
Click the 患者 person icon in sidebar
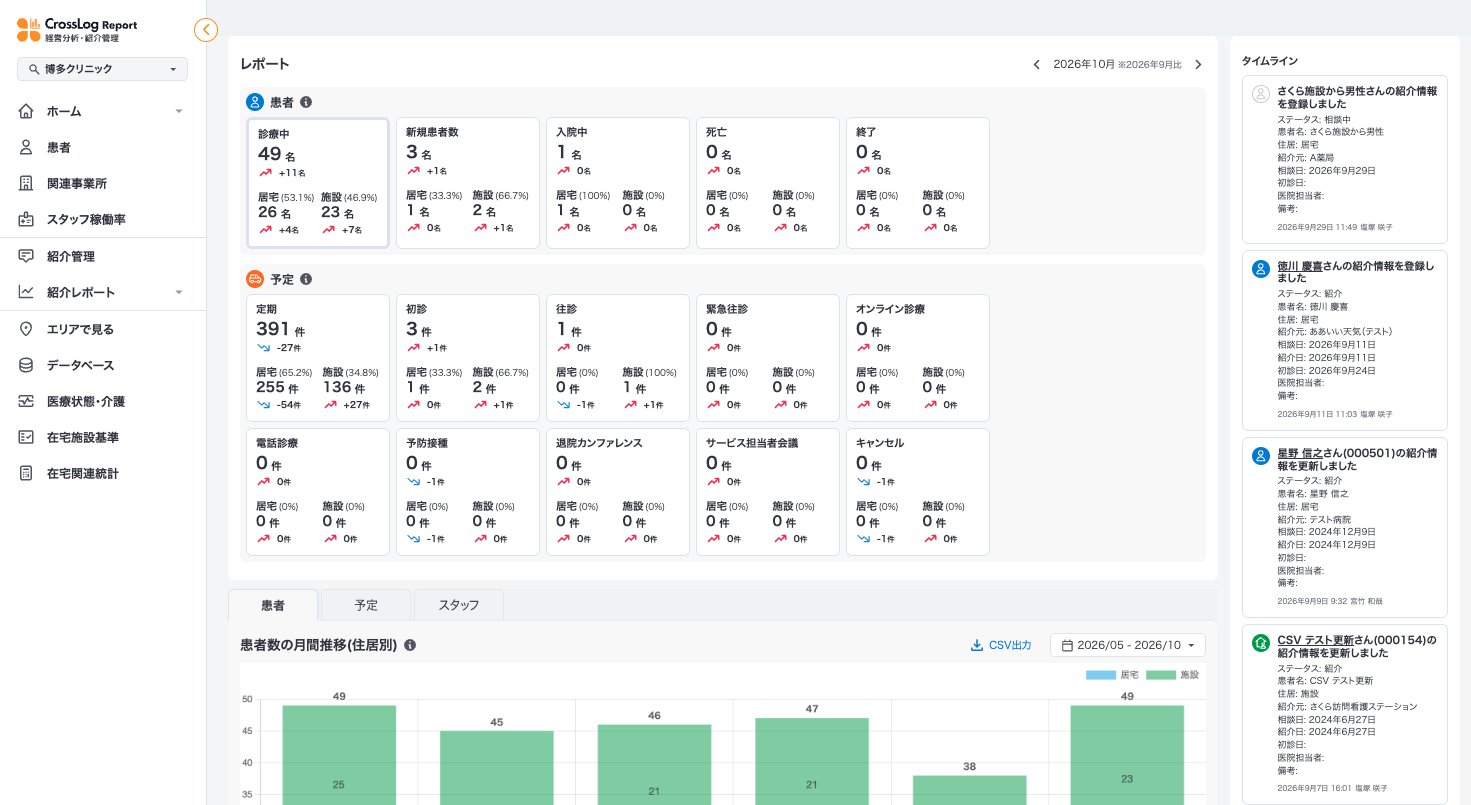point(26,147)
